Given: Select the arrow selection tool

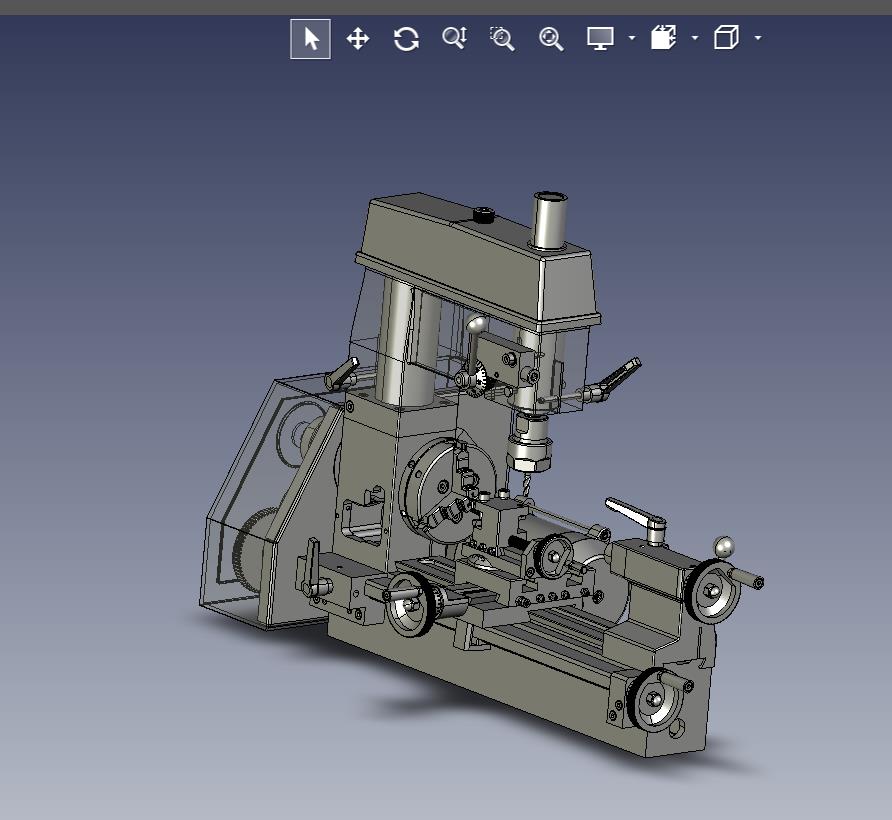Looking at the screenshot, I should click(x=310, y=39).
